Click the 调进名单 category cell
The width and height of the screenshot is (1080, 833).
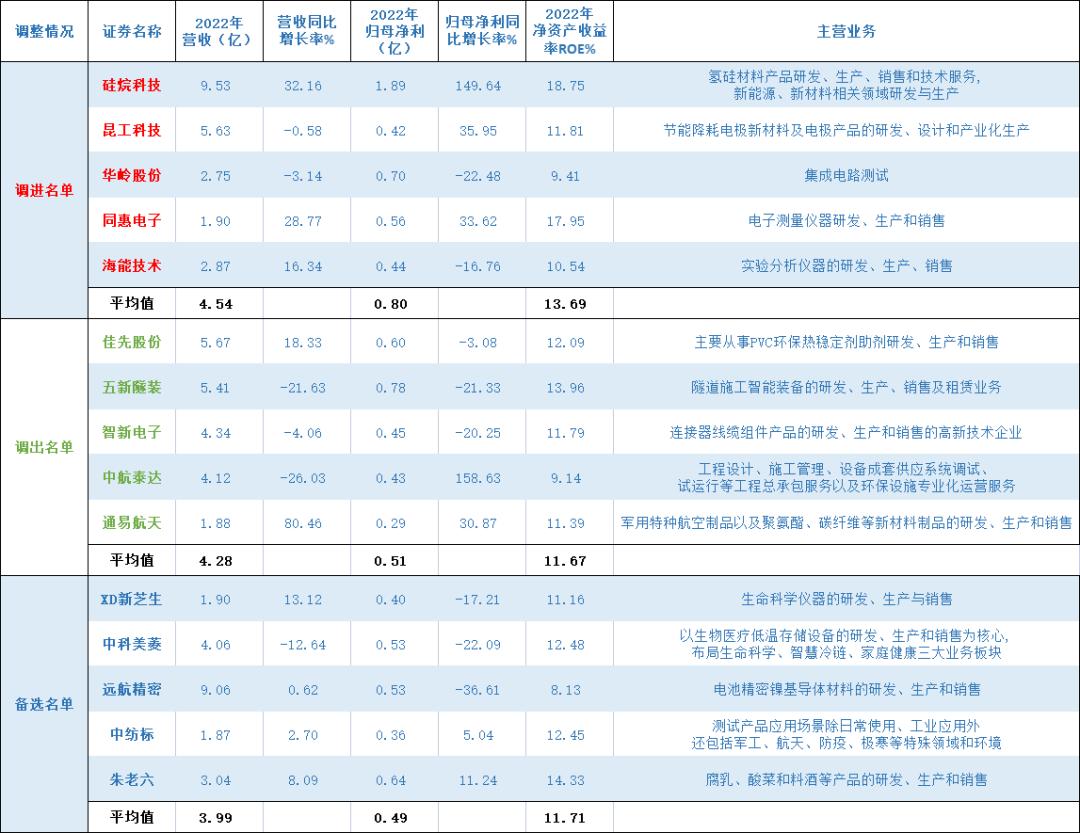44,190
